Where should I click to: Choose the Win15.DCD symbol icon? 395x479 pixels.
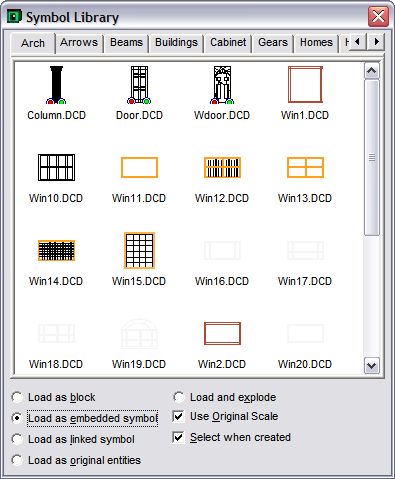[139, 250]
